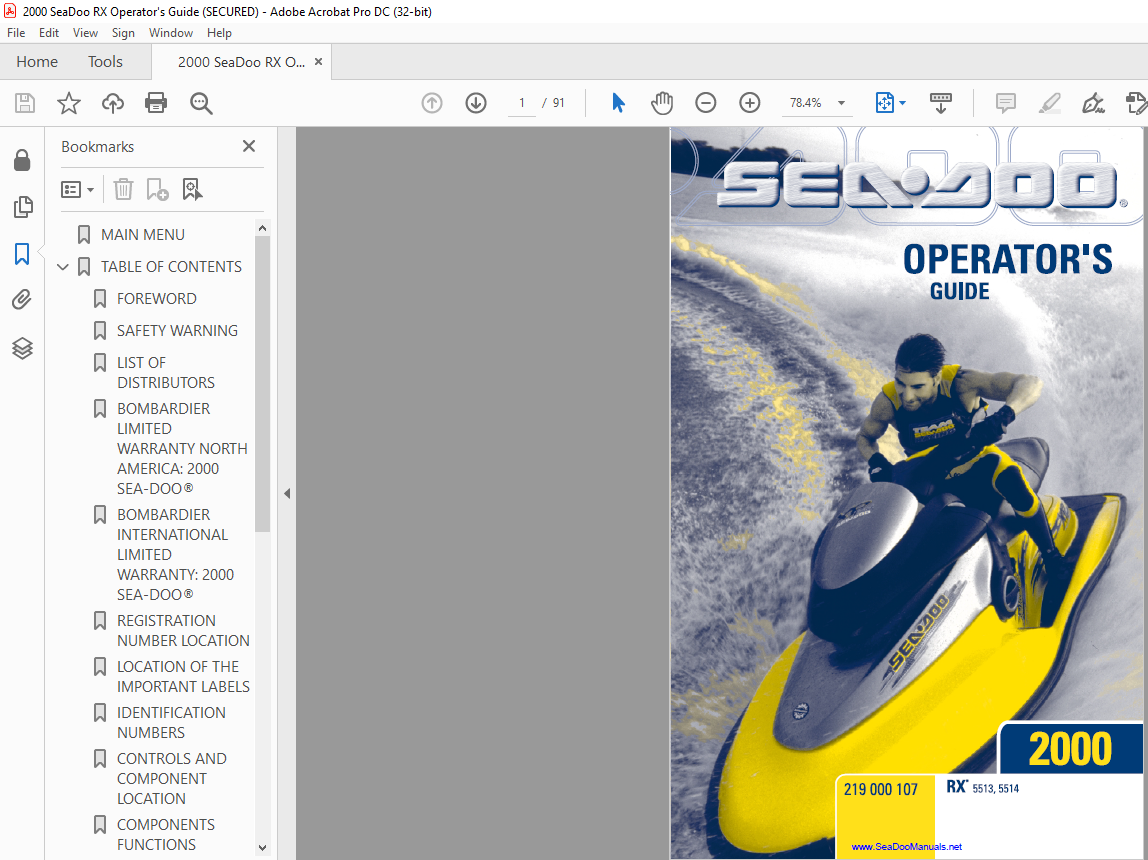Open the fit page options dropdown arrow
The height and width of the screenshot is (860, 1148).
click(x=902, y=103)
